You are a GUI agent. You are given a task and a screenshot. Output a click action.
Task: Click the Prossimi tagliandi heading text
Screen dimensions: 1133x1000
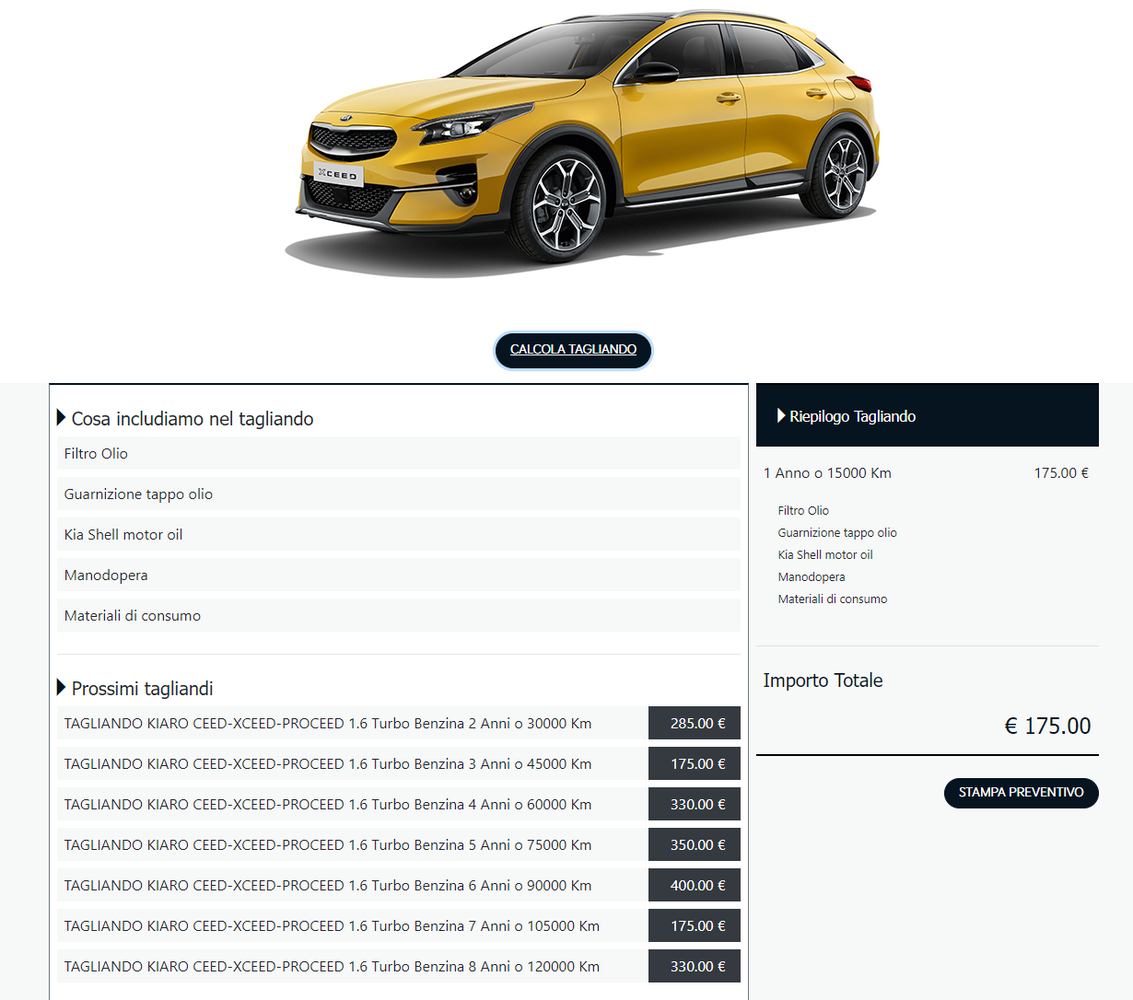[x=142, y=689]
